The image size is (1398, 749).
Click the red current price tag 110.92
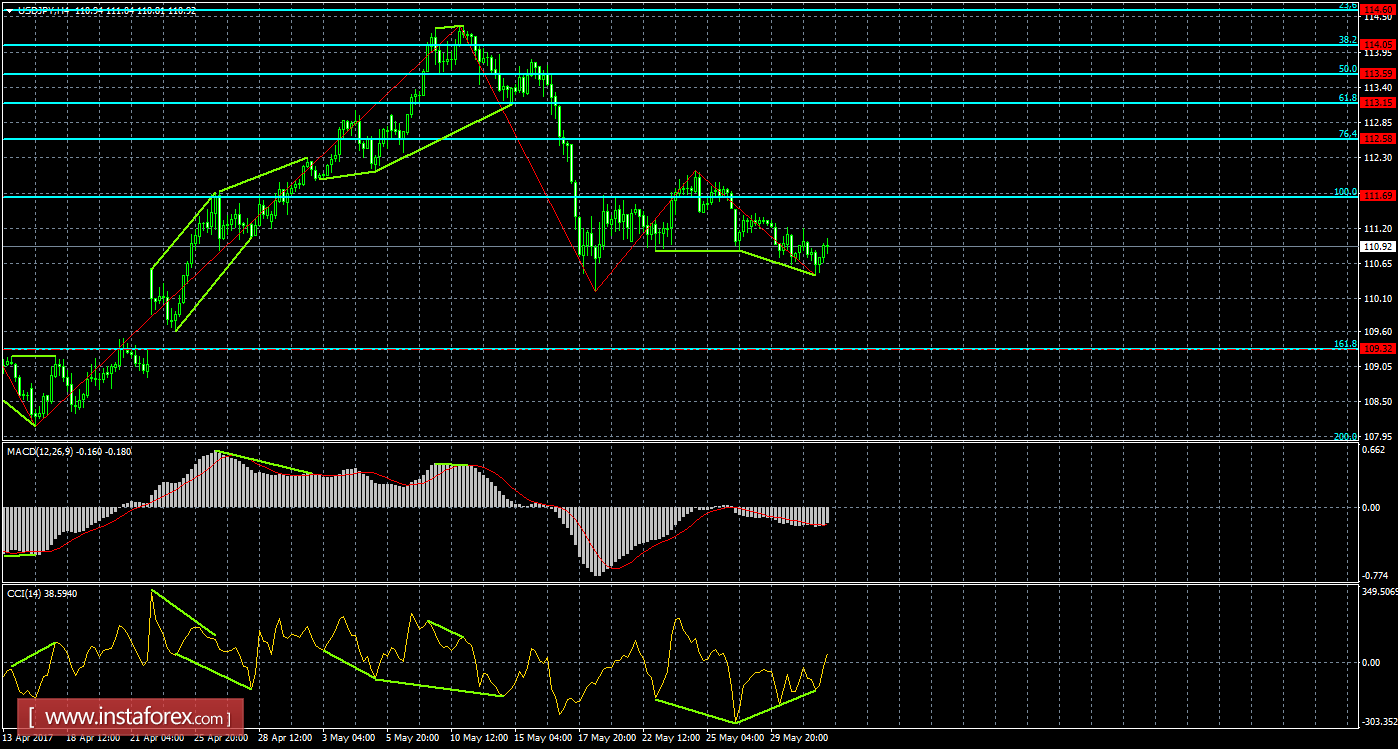tap(1377, 245)
